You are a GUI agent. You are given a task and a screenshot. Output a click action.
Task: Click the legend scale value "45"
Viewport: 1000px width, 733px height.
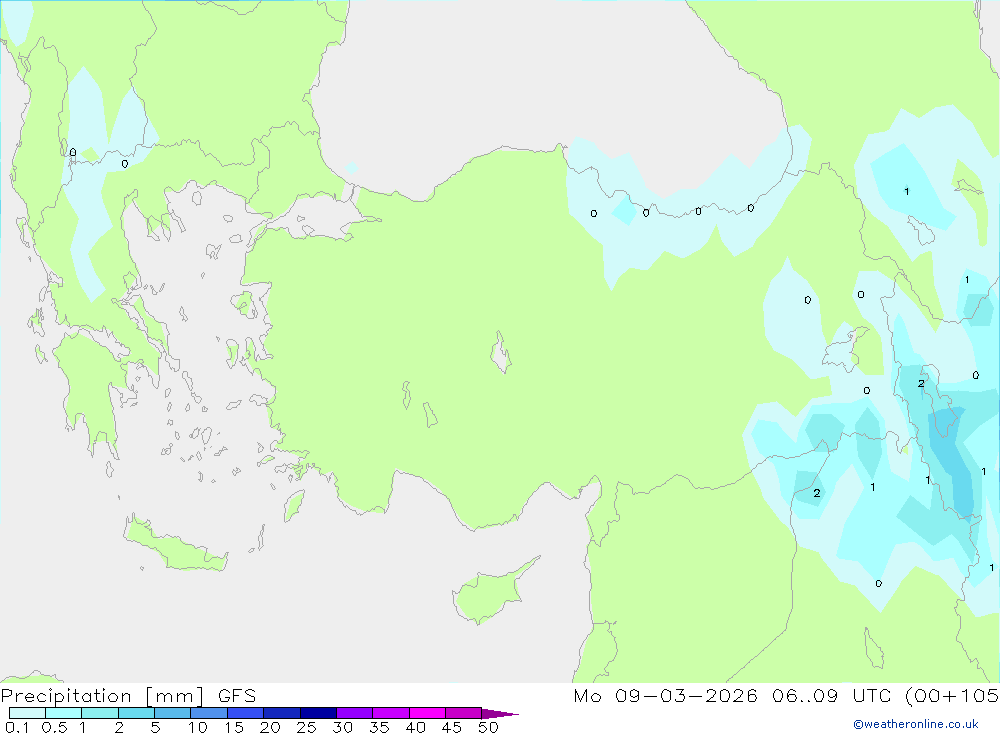click(452, 727)
